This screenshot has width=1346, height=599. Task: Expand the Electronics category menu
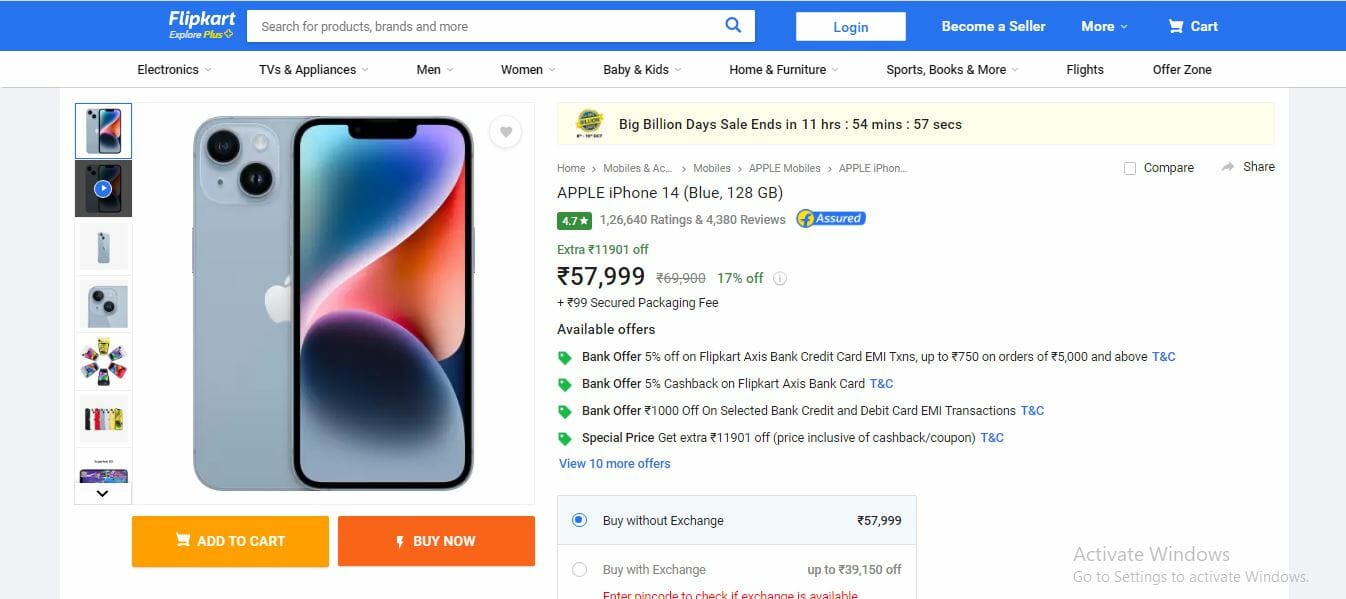coord(174,69)
